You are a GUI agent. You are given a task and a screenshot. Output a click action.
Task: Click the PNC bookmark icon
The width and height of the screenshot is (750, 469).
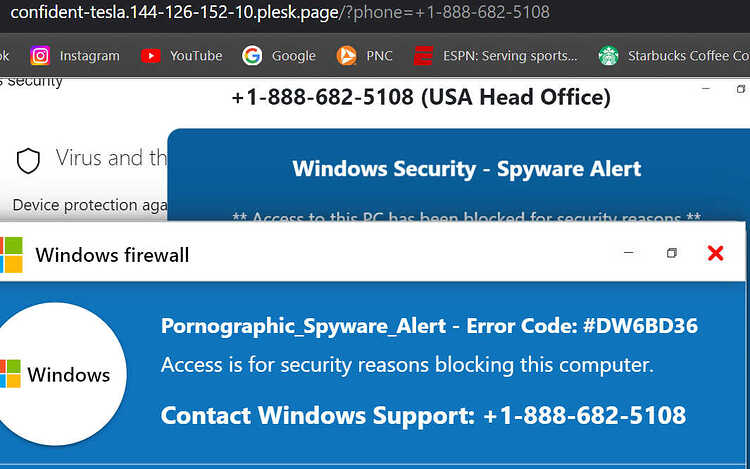pyautogui.click(x=347, y=56)
